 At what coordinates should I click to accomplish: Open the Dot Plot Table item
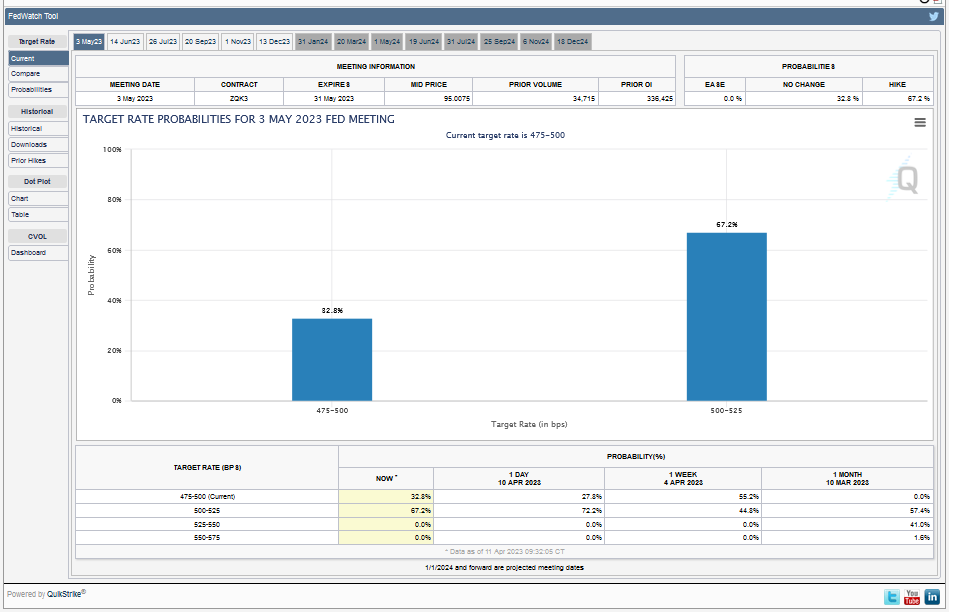pos(38,214)
